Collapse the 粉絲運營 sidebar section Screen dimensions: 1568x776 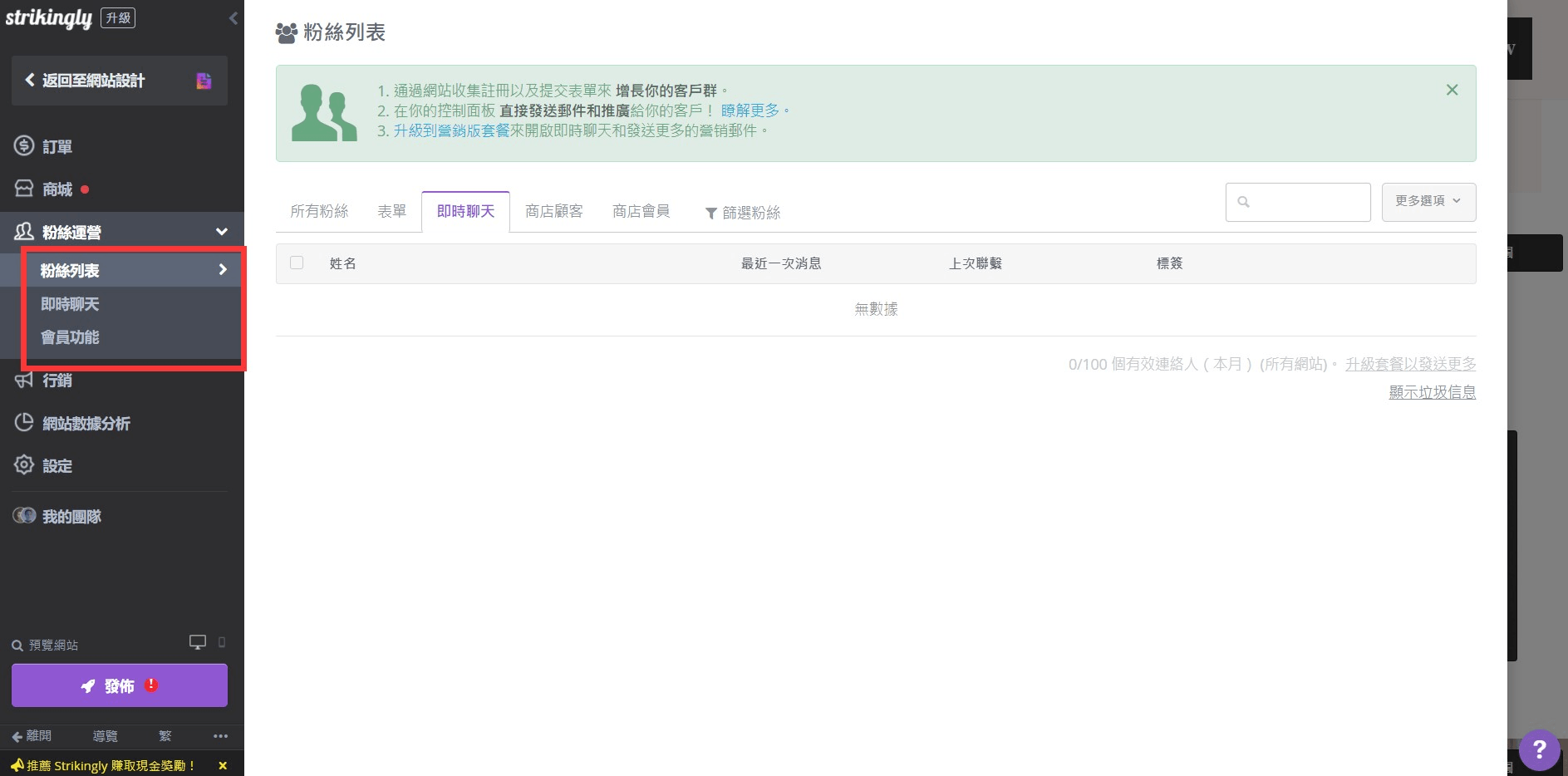221,232
